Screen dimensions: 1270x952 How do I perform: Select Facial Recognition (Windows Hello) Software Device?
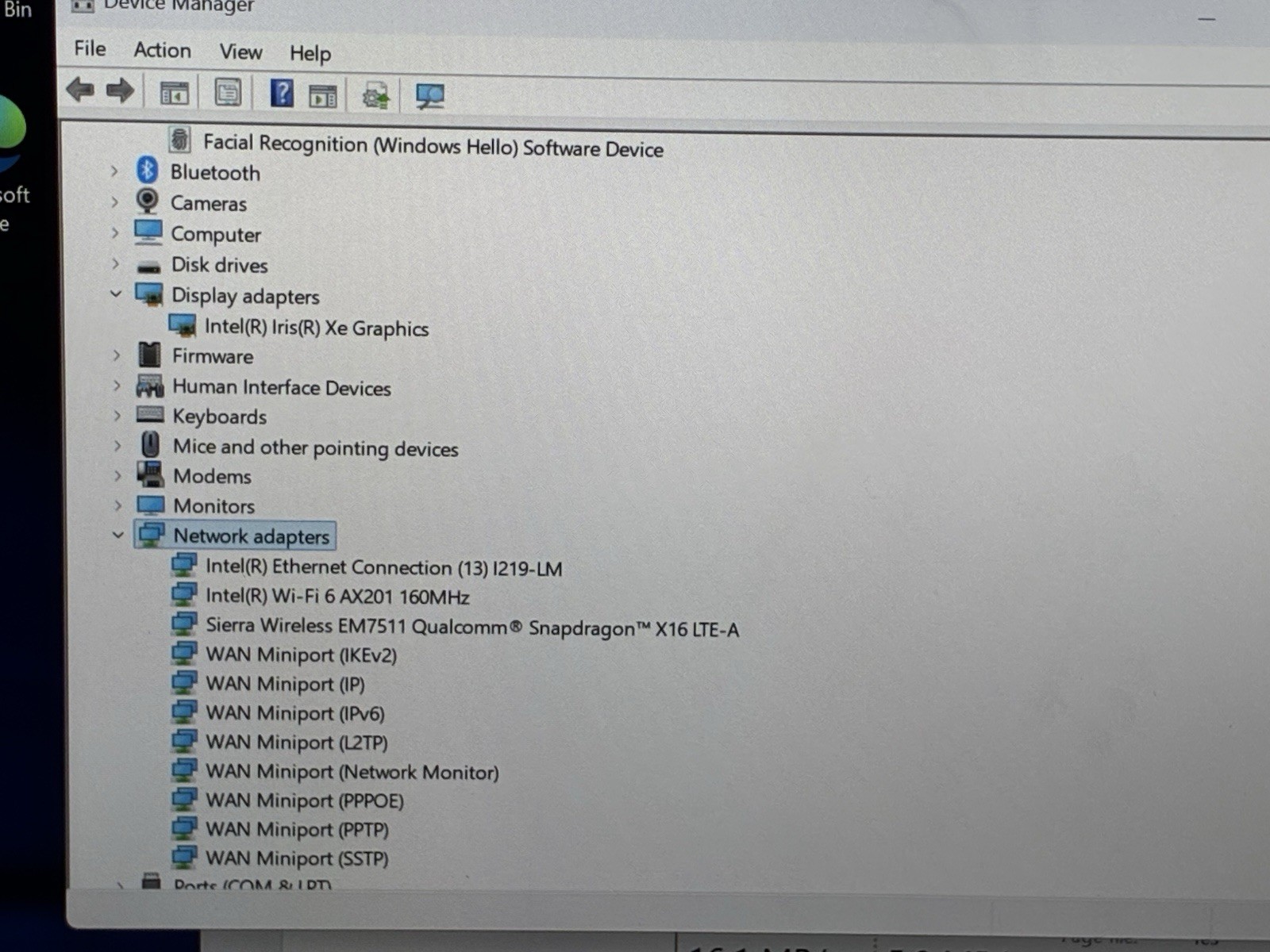433,145
